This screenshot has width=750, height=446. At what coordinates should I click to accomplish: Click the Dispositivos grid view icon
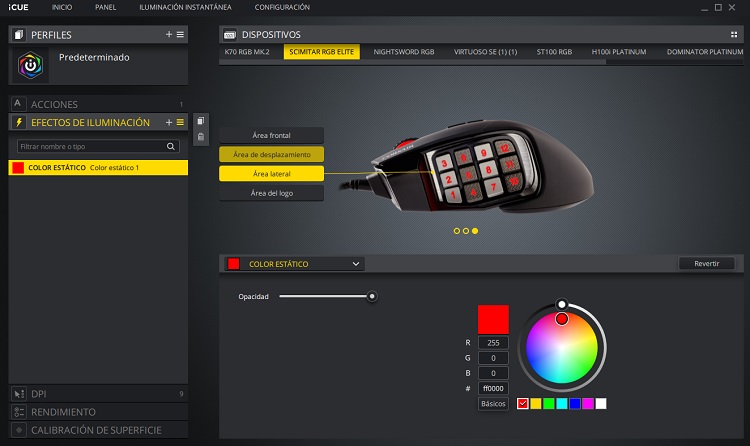point(734,34)
